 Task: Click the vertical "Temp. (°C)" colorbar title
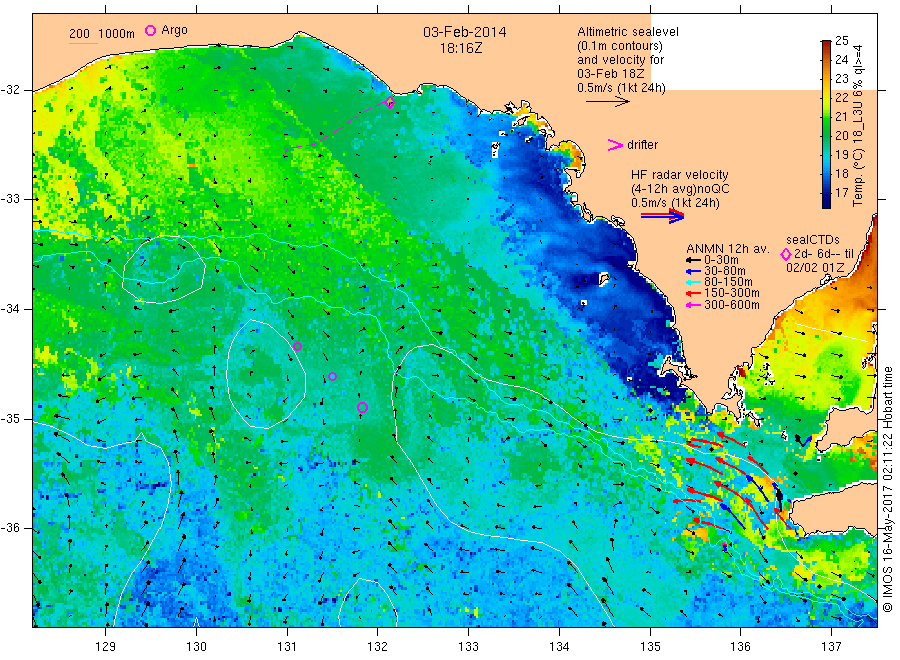tap(858, 176)
